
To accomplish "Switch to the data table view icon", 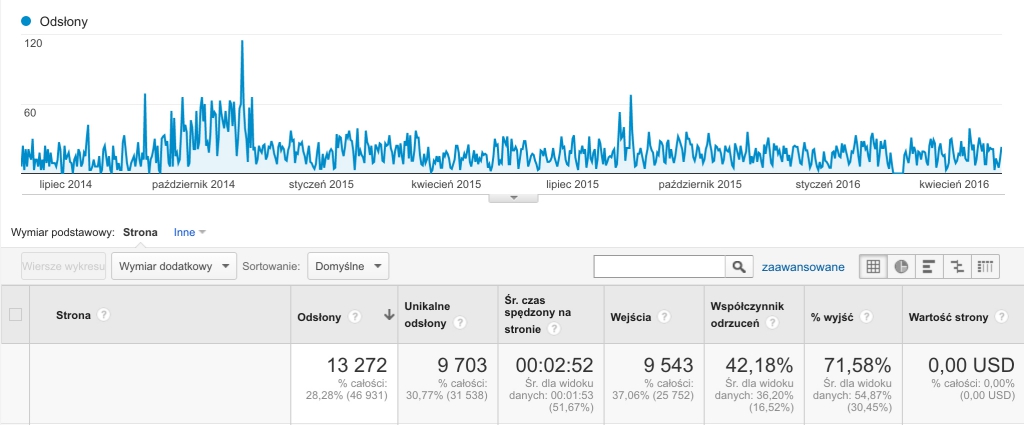I will click(873, 266).
